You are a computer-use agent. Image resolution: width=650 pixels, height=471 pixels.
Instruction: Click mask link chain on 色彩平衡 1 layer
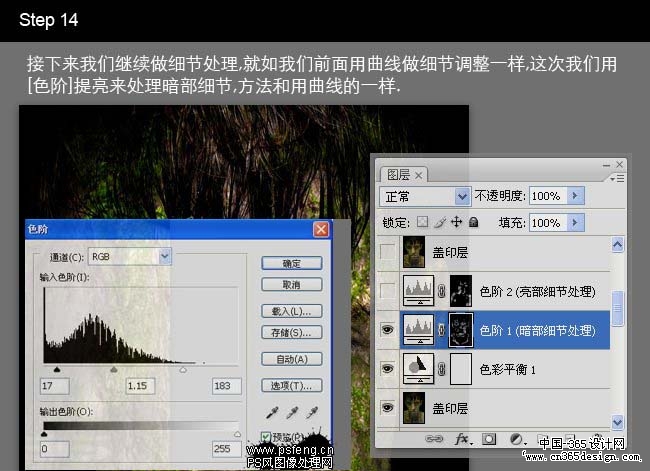(x=442, y=369)
